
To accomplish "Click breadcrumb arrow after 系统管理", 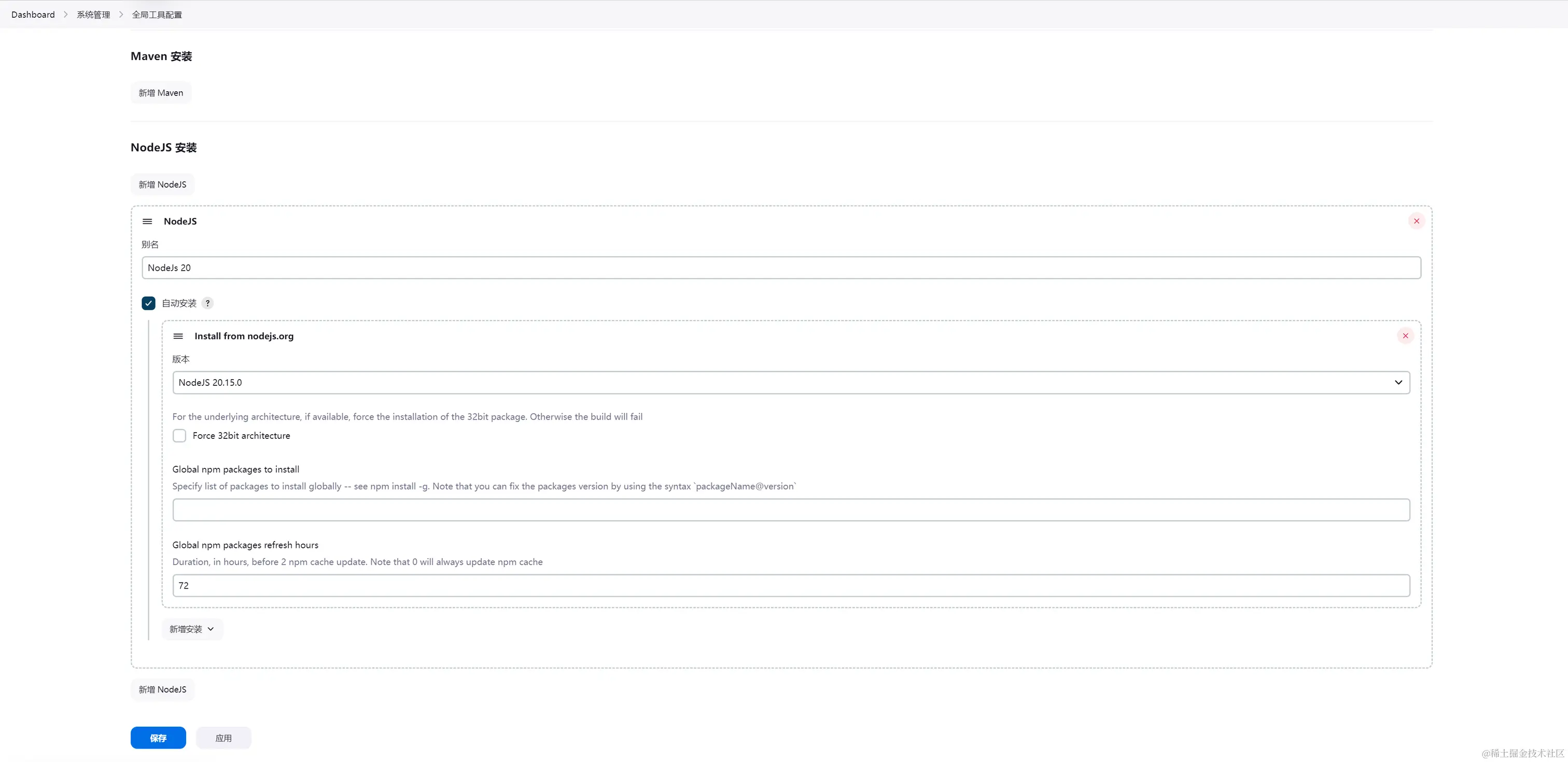I will click(121, 15).
